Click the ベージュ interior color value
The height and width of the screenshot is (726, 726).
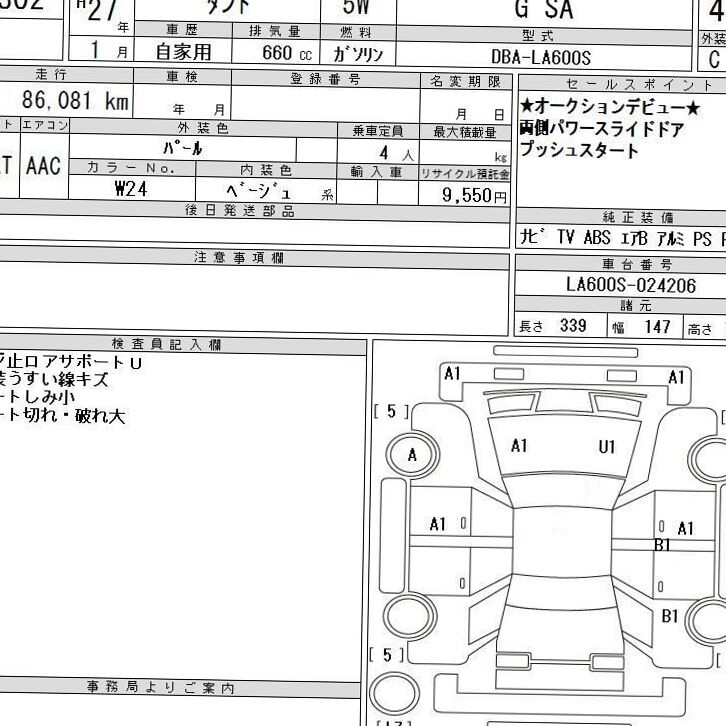pyautogui.click(x=258, y=191)
